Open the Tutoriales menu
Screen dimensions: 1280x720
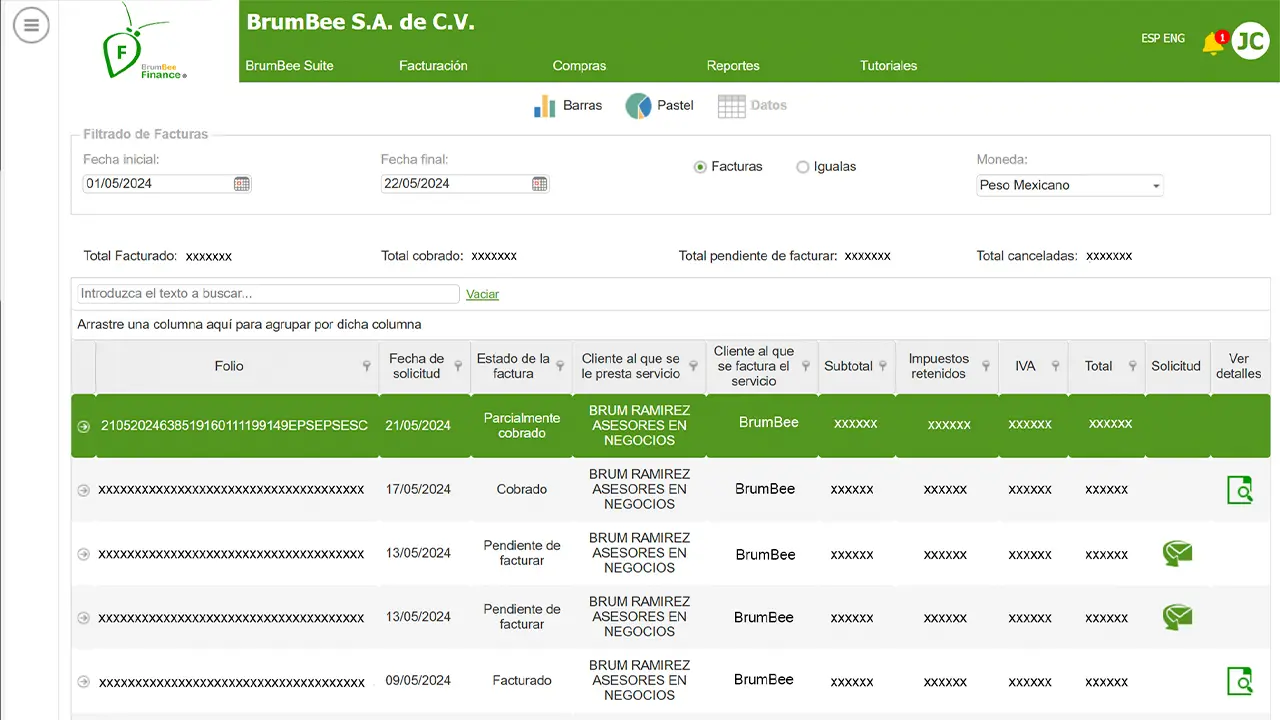tap(888, 66)
